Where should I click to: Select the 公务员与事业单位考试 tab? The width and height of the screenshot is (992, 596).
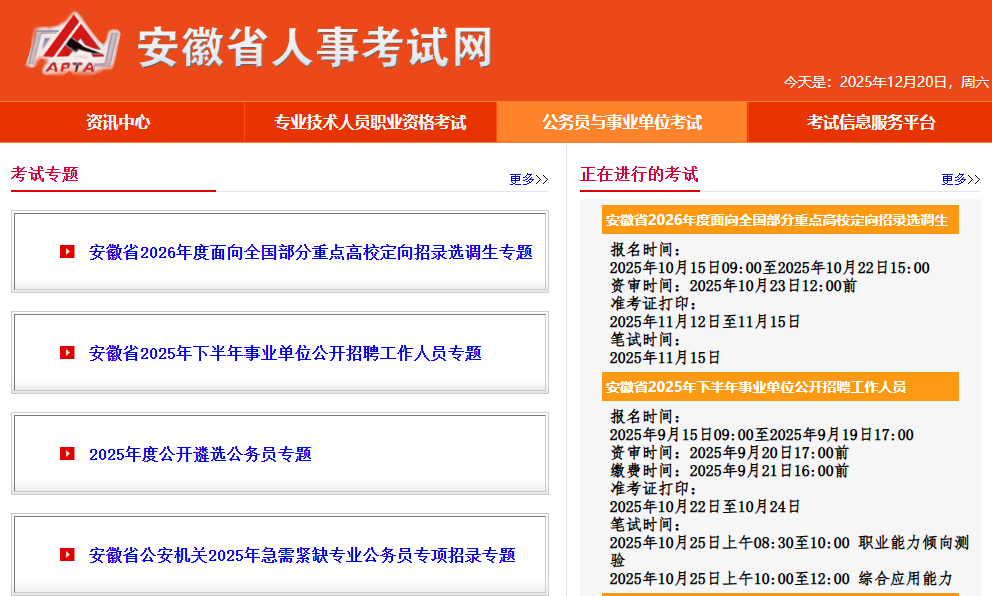click(620, 121)
